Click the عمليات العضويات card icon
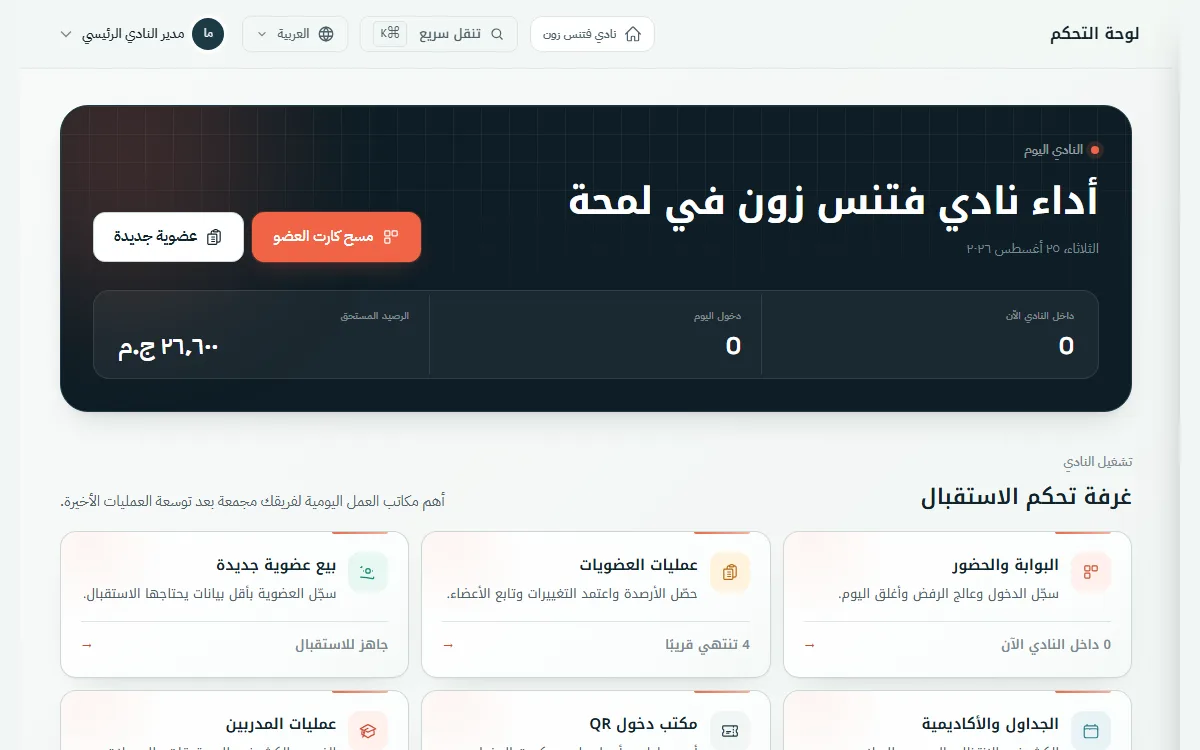 coord(730,572)
